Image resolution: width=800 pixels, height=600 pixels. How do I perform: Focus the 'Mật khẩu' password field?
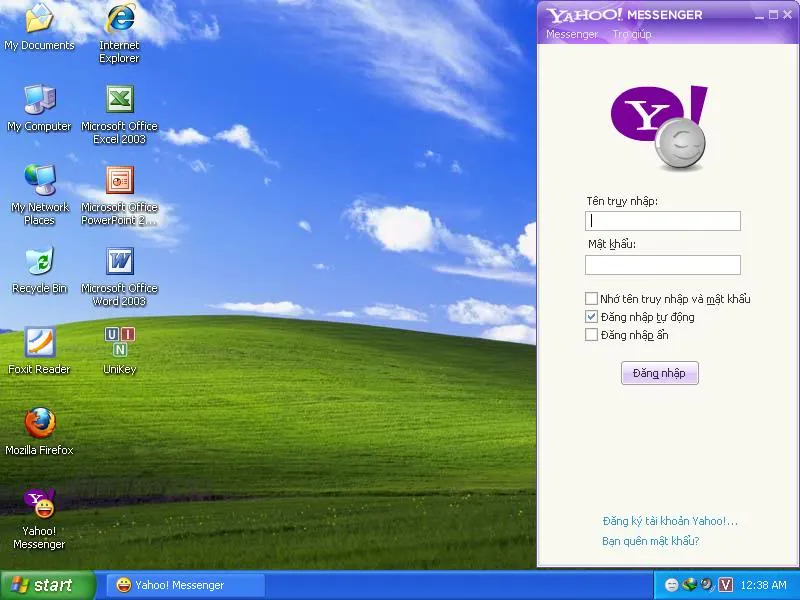pyautogui.click(x=663, y=265)
